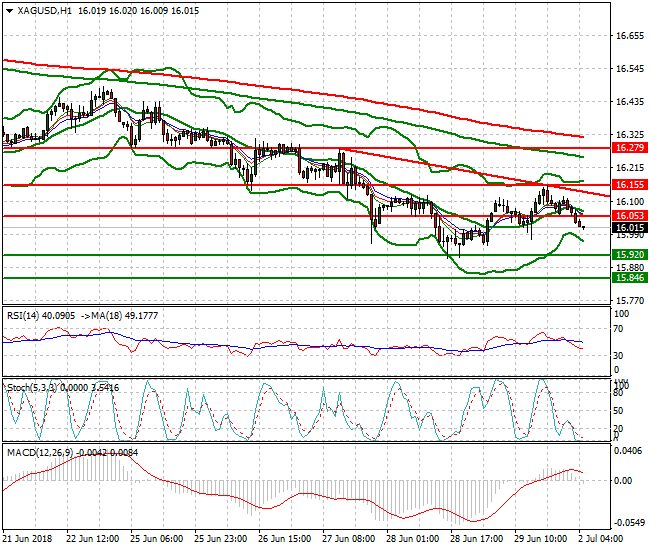Screen dimensions: 650x550
Task: Open the chart dropdown triangle beside XAGUSD,H1
Action: 10,11
